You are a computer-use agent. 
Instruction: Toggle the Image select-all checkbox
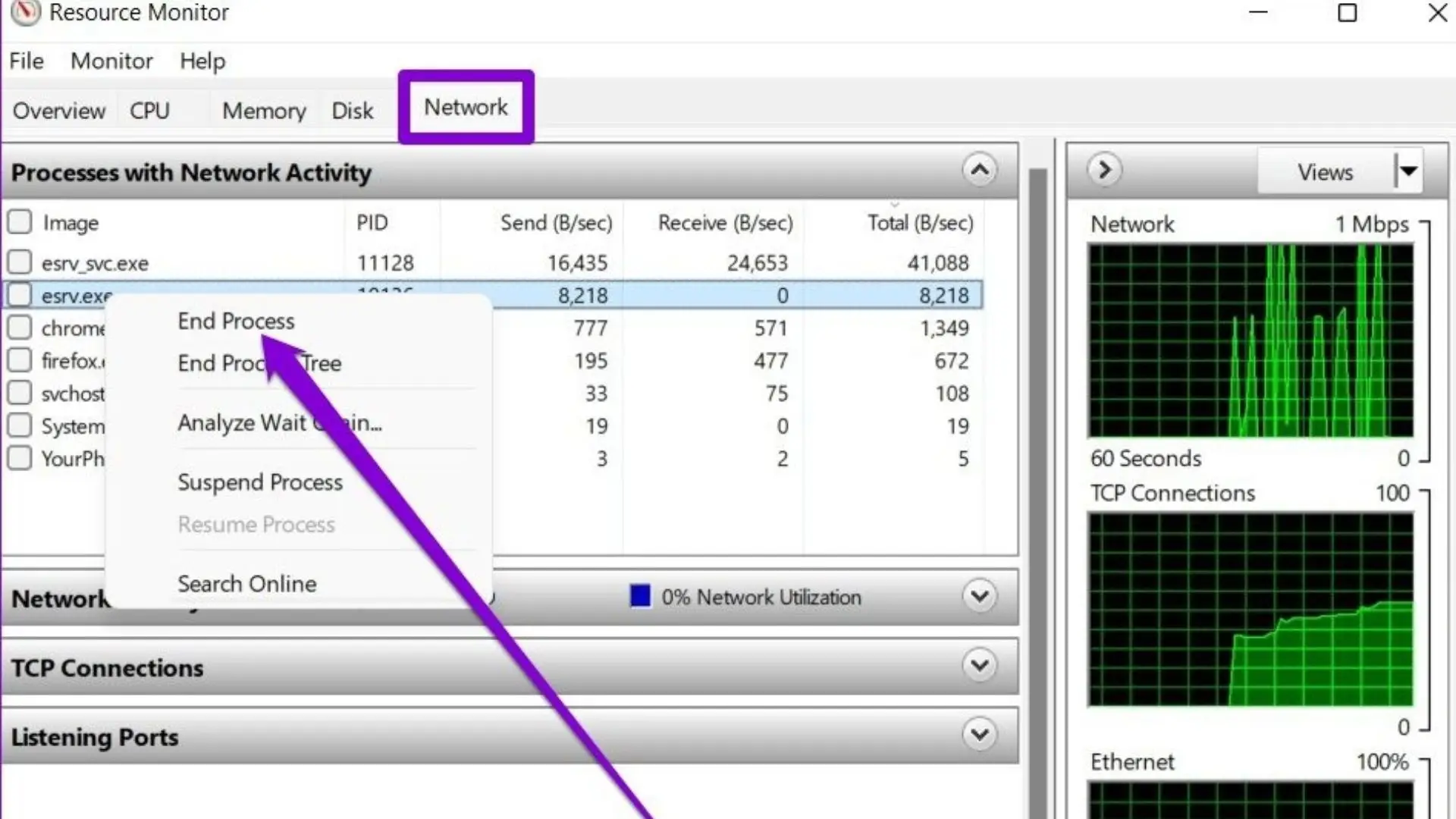click(20, 222)
